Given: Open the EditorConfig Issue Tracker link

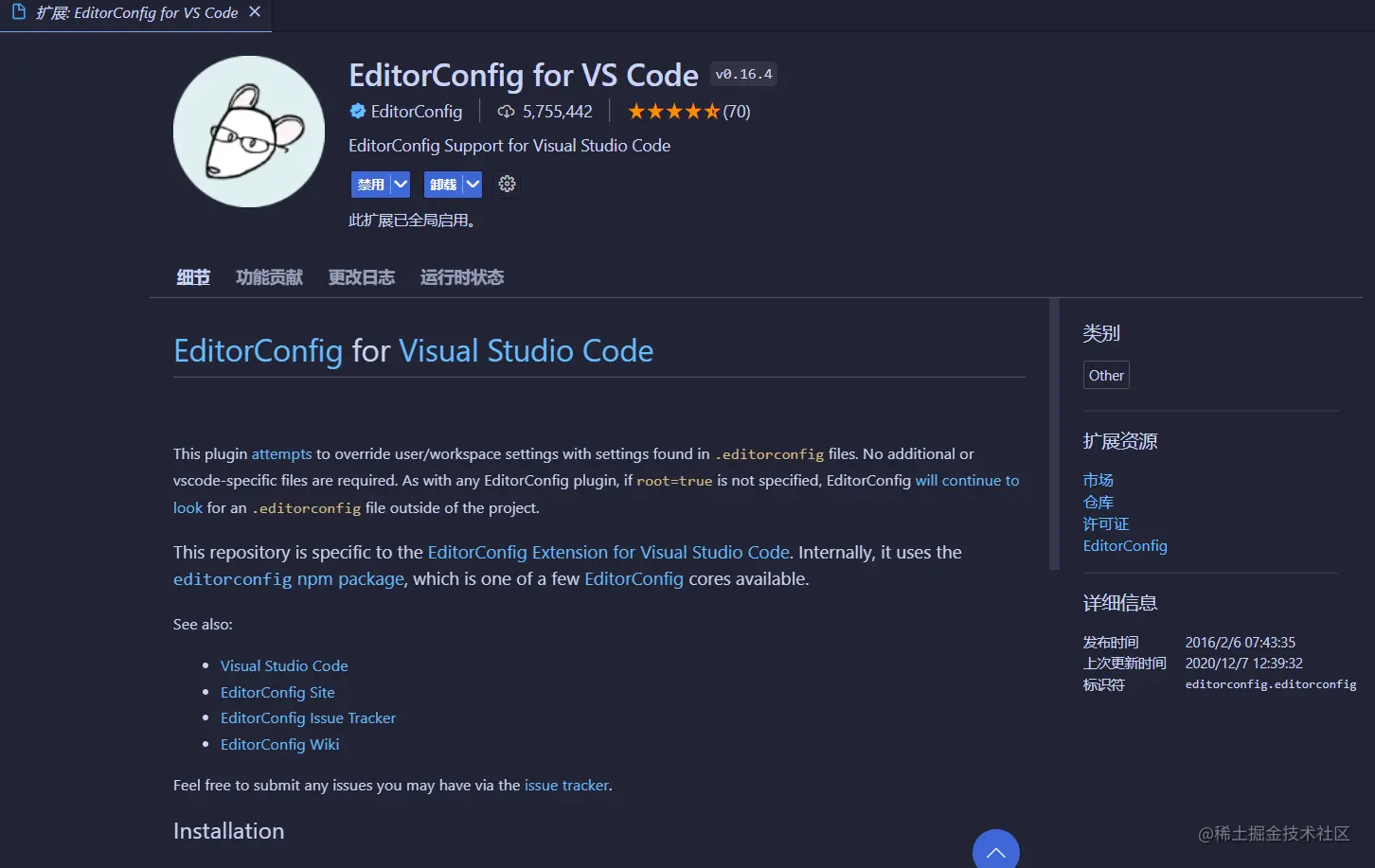Looking at the screenshot, I should coord(308,718).
